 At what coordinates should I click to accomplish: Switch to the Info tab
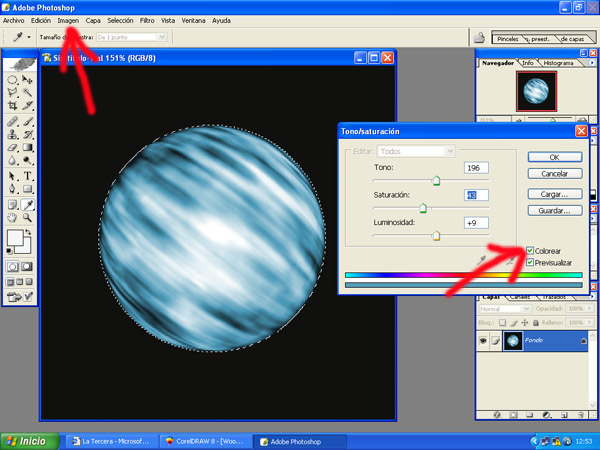click(528, 63)
